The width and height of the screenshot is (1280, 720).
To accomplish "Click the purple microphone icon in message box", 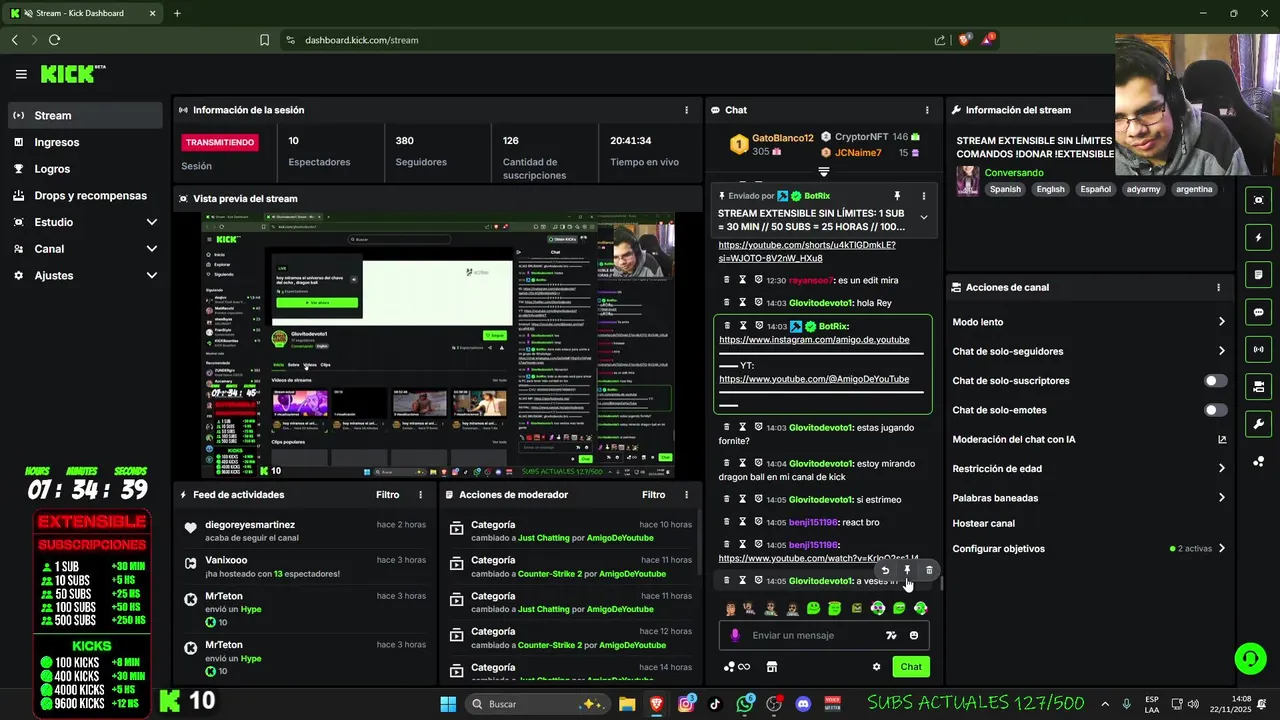I will (735, 635).
